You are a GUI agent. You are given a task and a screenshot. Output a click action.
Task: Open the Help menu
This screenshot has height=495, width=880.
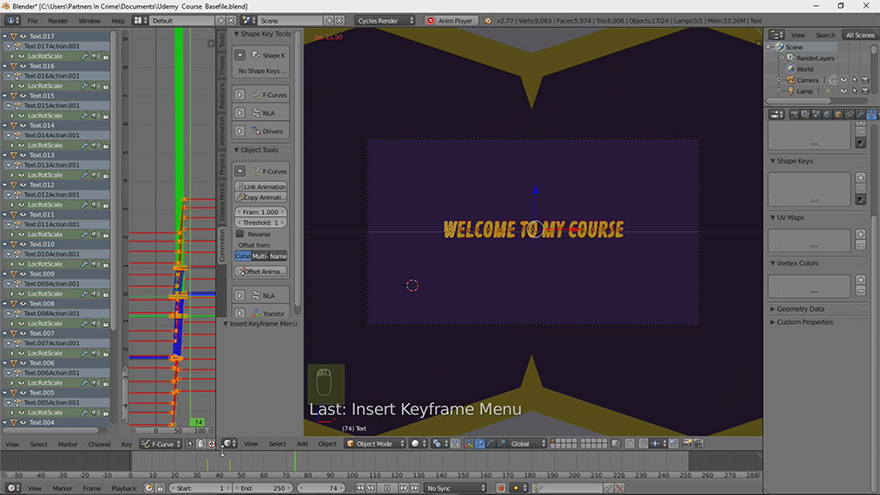[118, 21]
